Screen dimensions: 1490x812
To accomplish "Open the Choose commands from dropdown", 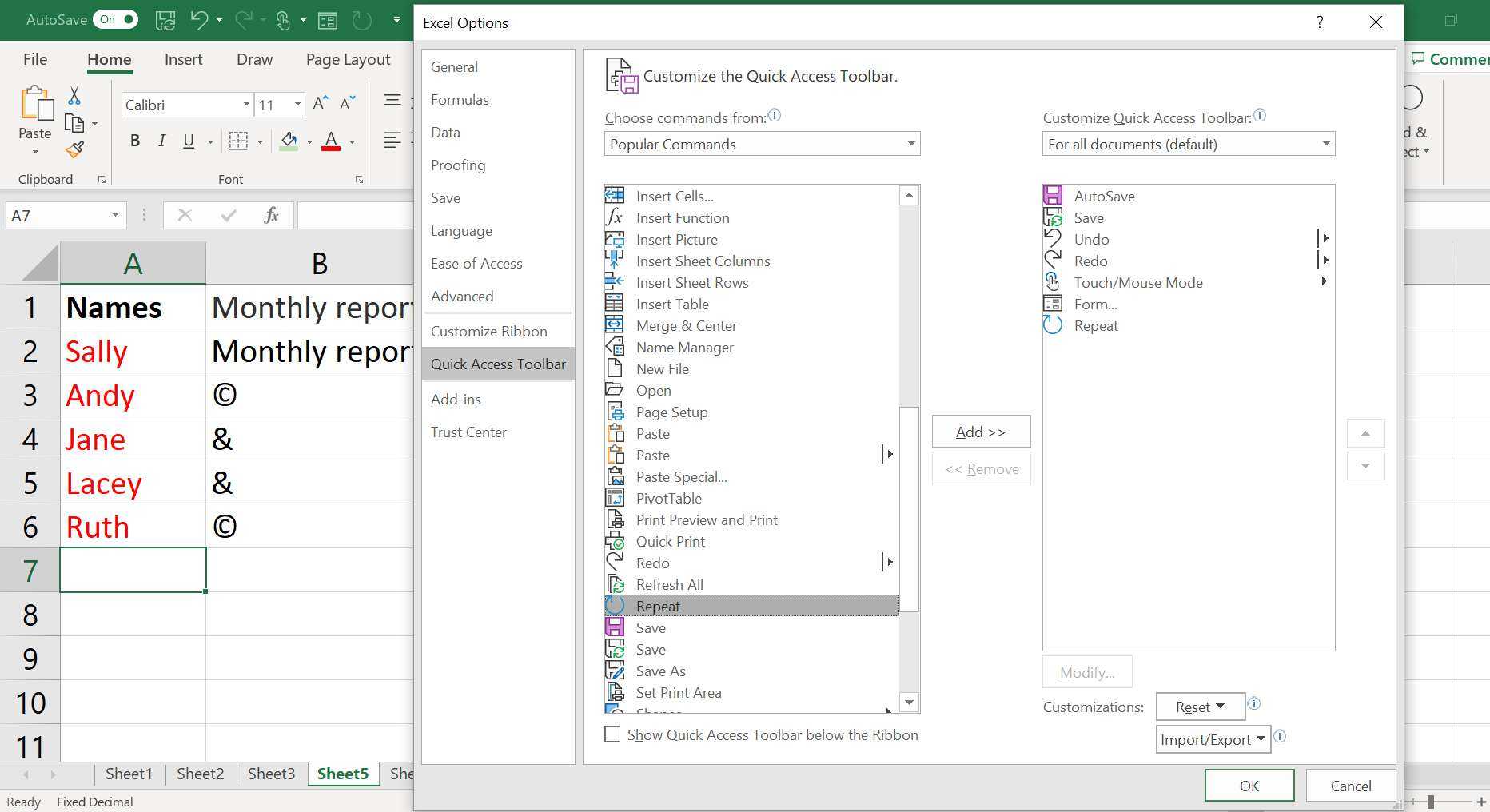I will point(762,144).
